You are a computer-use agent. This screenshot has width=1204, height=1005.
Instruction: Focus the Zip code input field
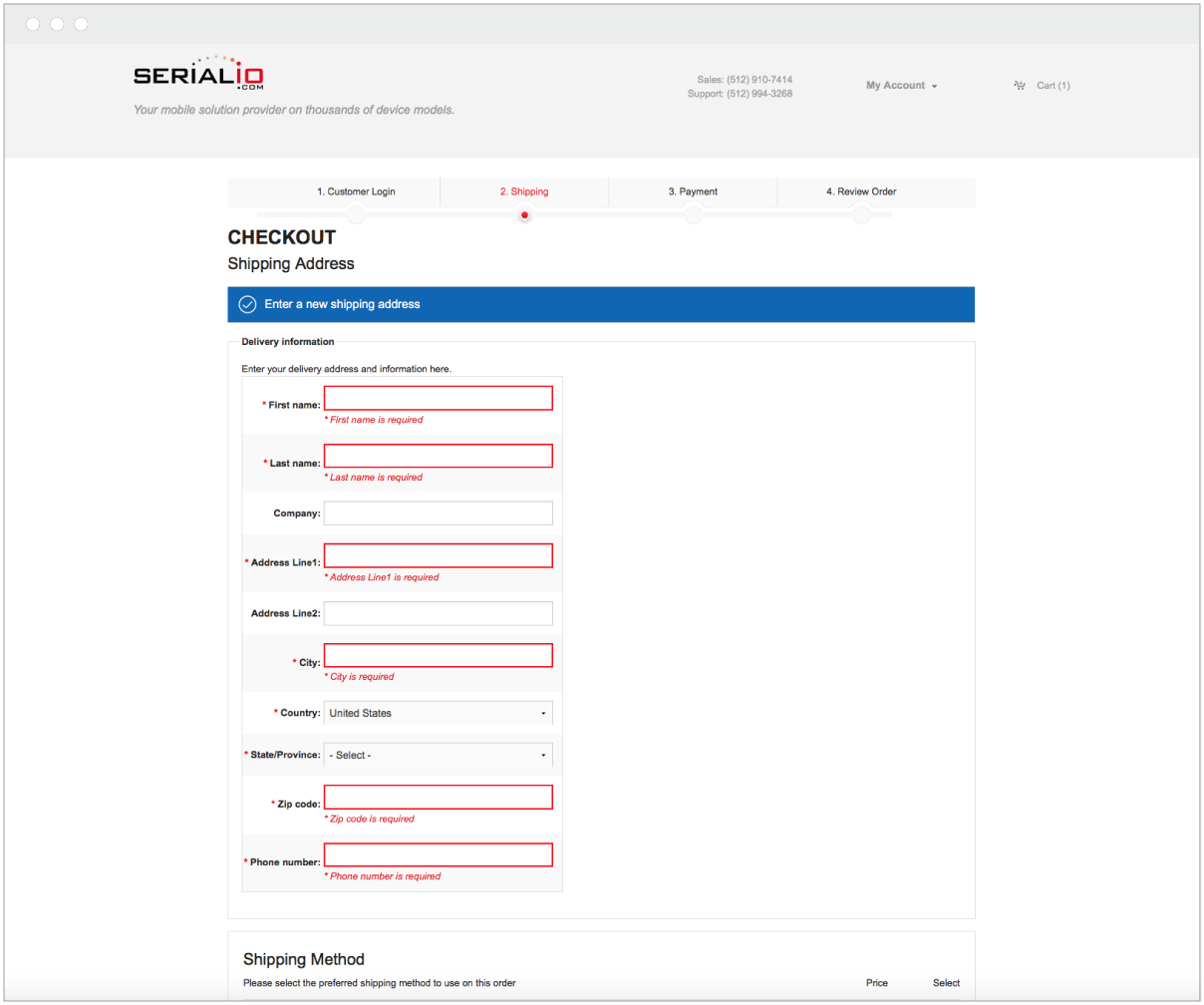[438, 797]
